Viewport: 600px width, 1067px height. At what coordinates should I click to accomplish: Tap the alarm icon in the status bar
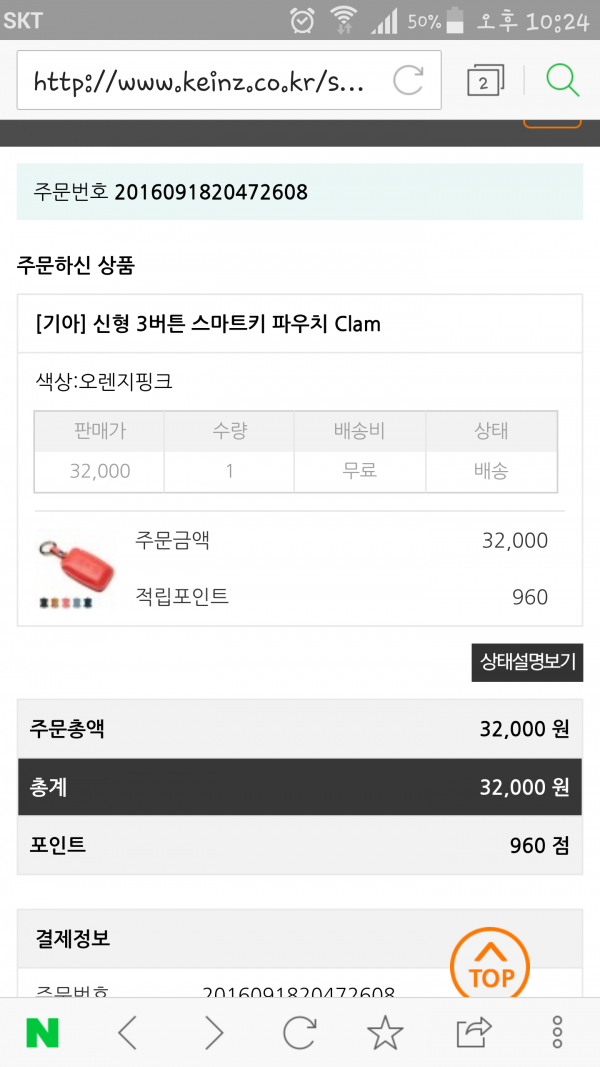[x=301, y=20]
